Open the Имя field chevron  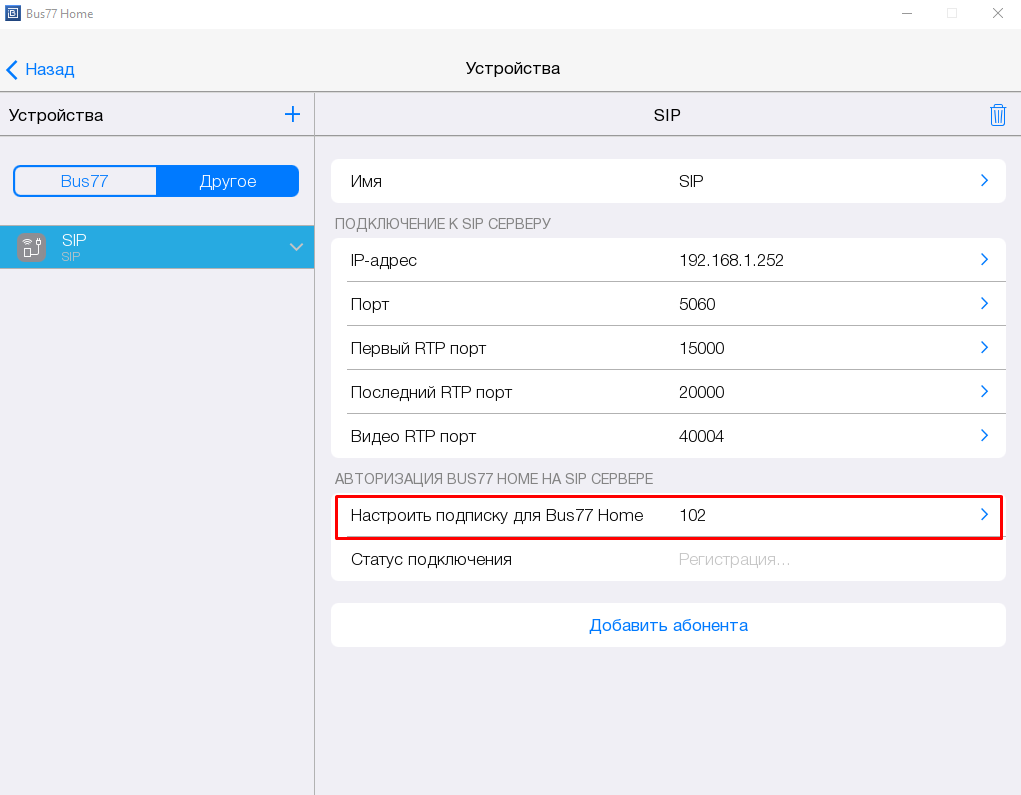coord(984,181)
